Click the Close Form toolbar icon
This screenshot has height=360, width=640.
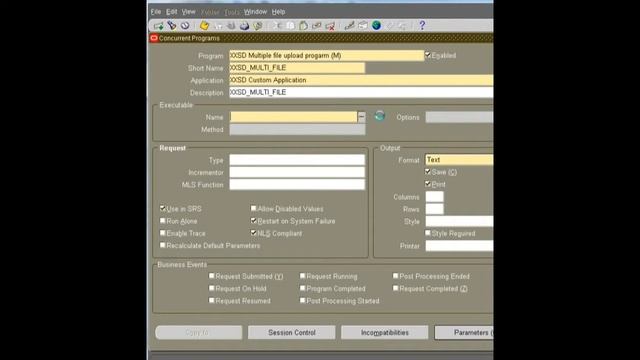258,26
